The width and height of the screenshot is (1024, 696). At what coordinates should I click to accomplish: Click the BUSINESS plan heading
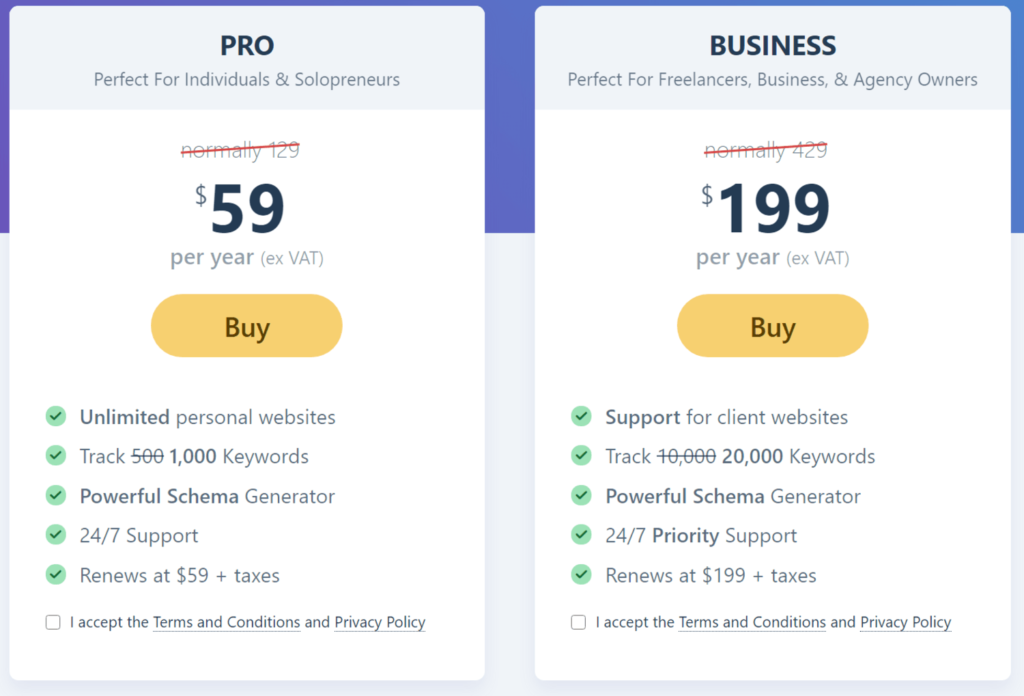click(772, 45)
